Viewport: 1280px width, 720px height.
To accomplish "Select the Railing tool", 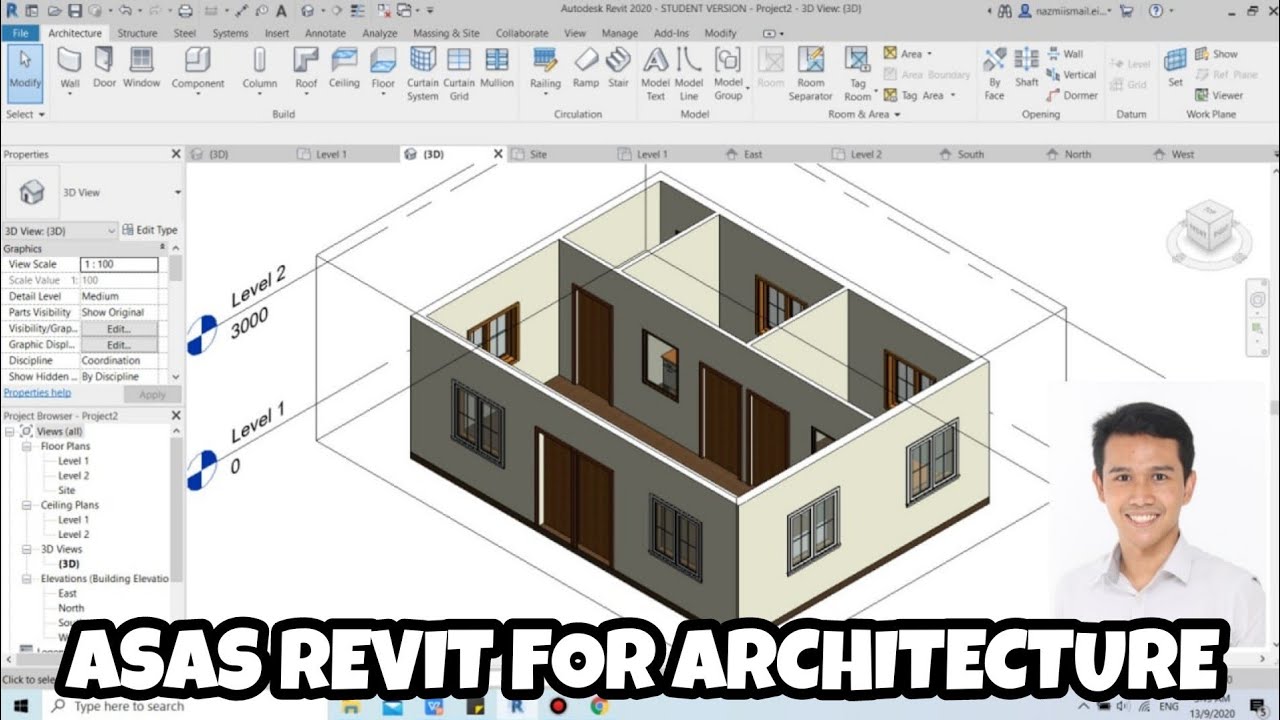I will coord(545,68).
